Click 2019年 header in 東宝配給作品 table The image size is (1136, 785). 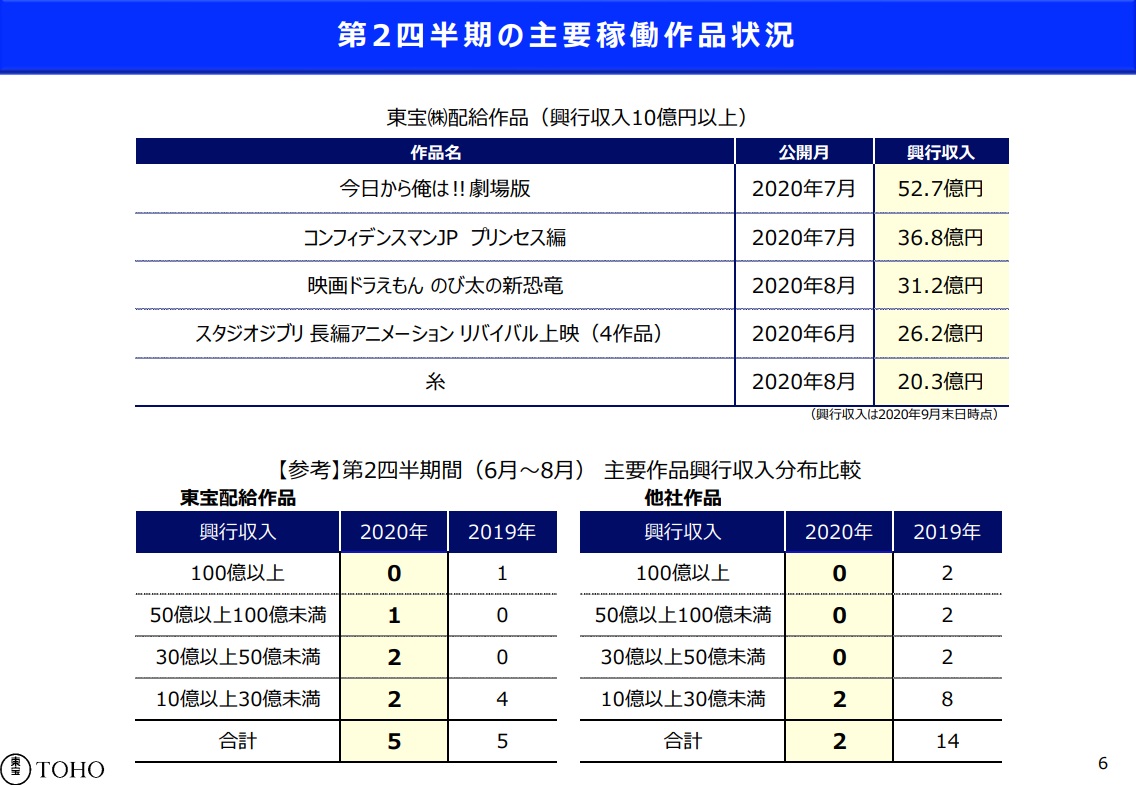[x=502, y=532]
